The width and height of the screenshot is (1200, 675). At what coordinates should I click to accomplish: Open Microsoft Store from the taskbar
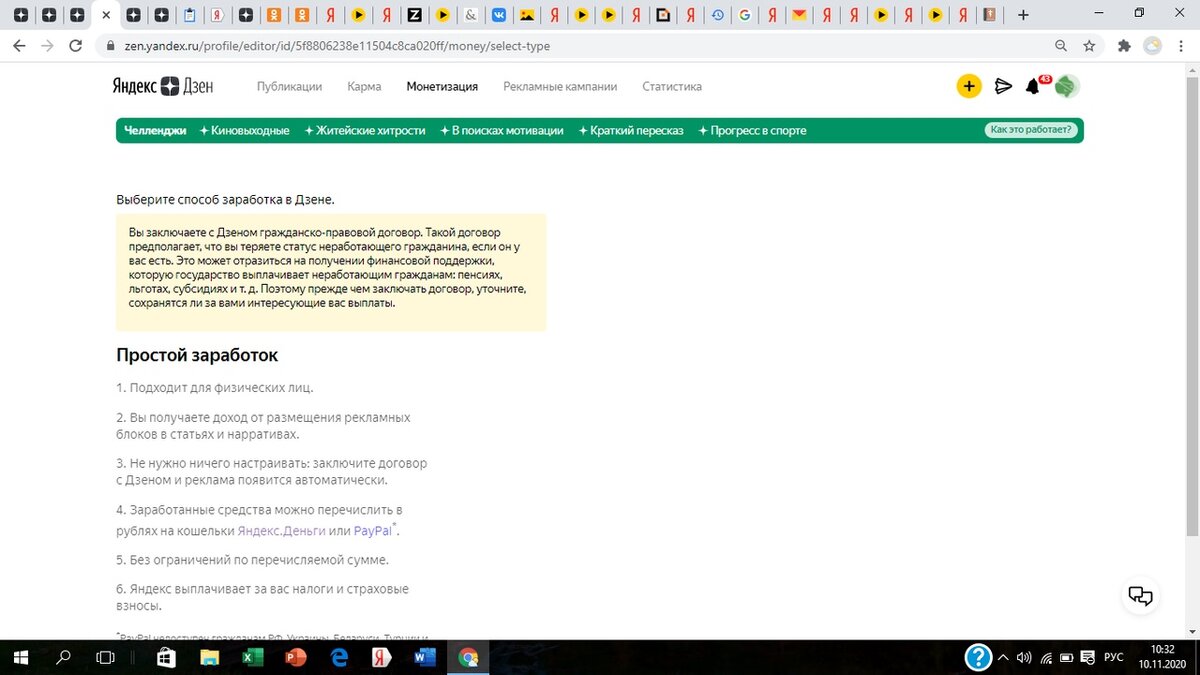[x=167, y=657]
